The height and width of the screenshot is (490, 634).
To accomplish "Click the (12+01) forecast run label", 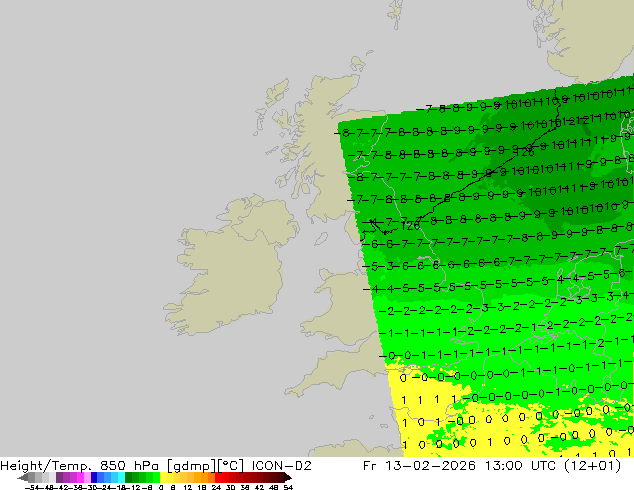I will pos(593,466).
